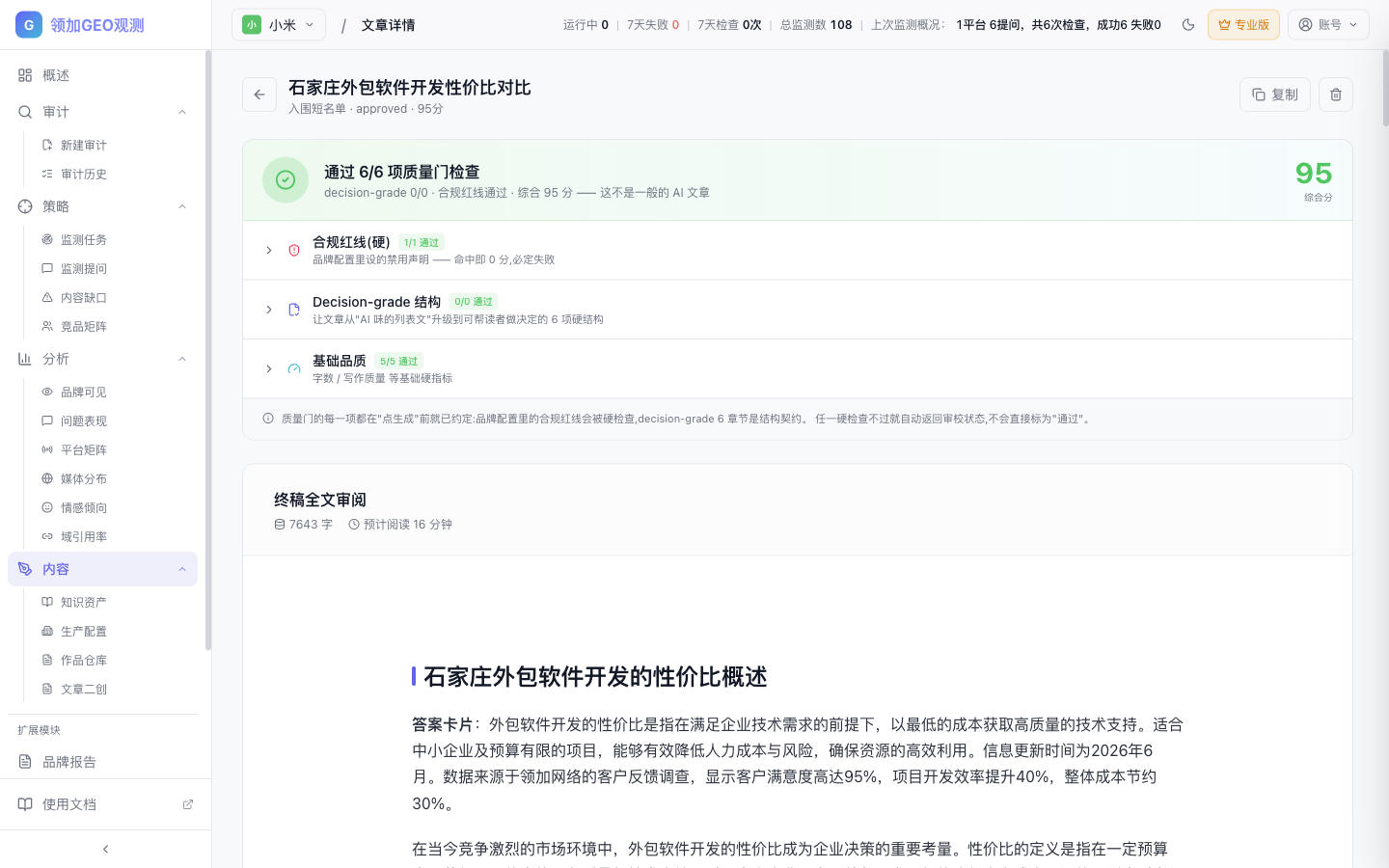Open 平台矩阵 analysis page
Image resolution: width=1389 pixels, height=868 pixels.
[83, 449]
